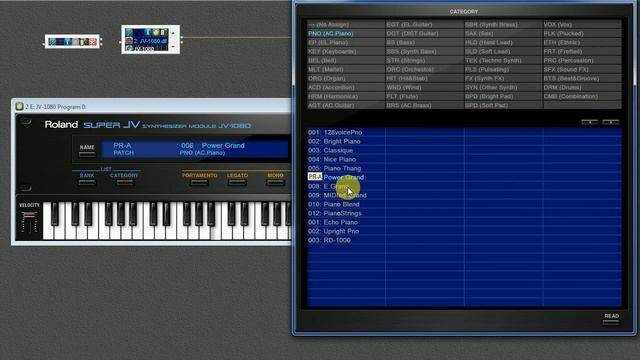Select the ORG (Organ) category
The width and height of the screenshot is (640, 360).
[x=346, y=78]
